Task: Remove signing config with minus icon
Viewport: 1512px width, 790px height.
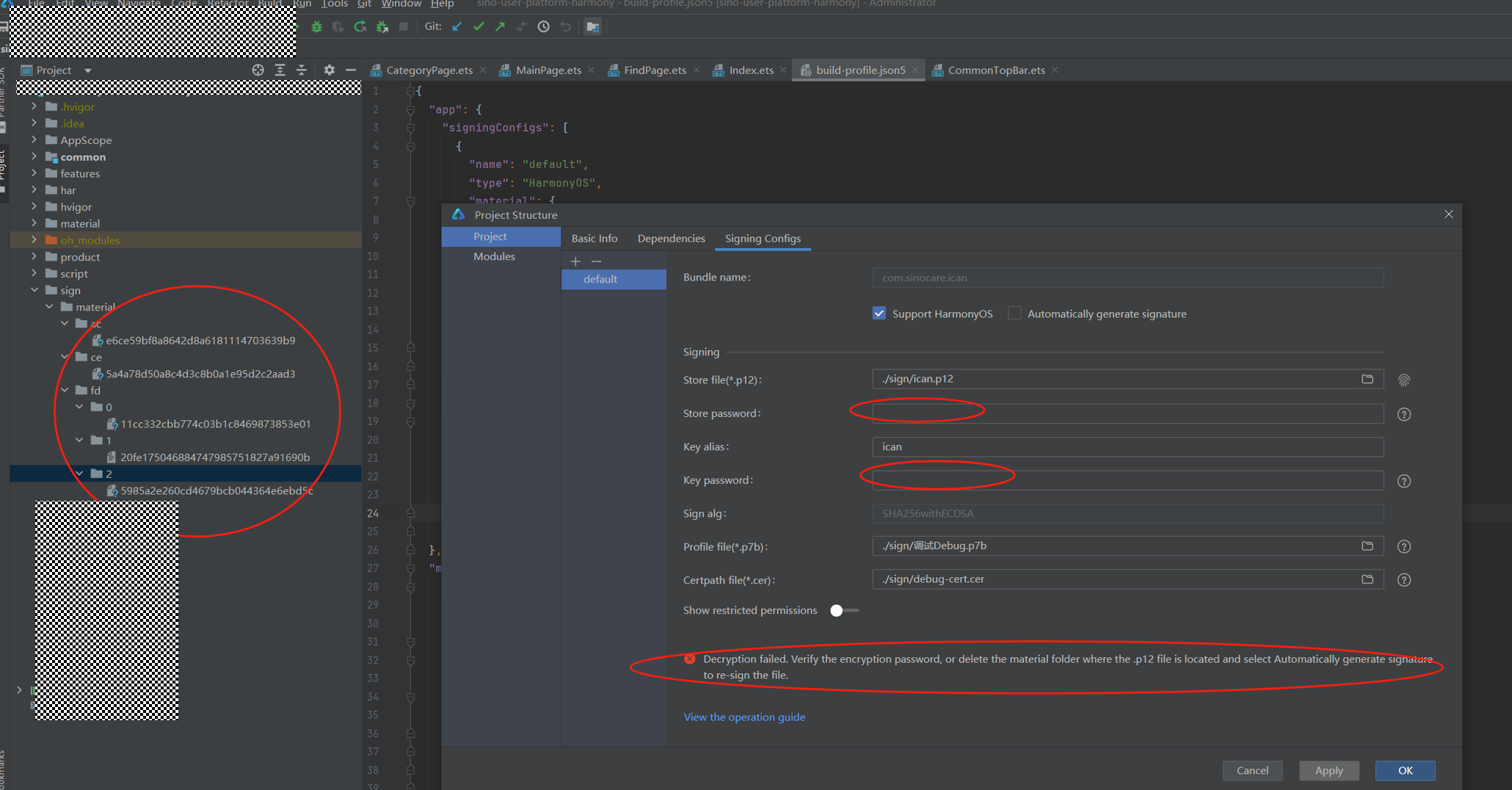Action: (x=596, y=261)
